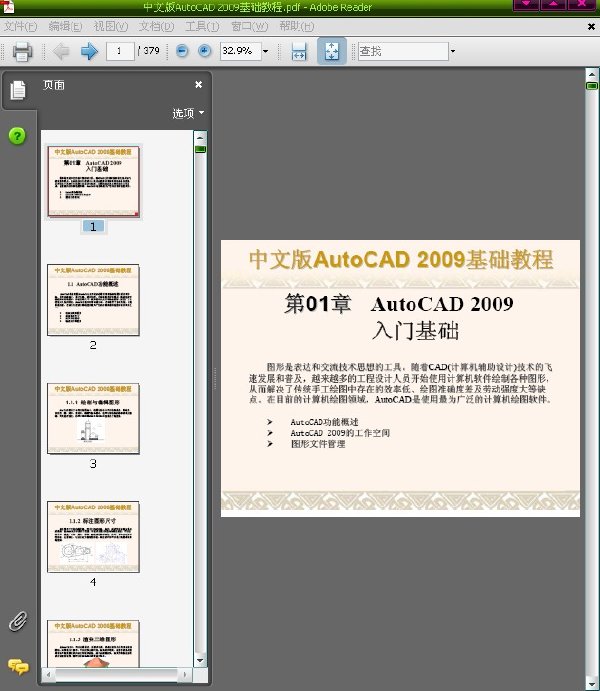Click thumbnail panel scroll left arrow

point(48,674)
